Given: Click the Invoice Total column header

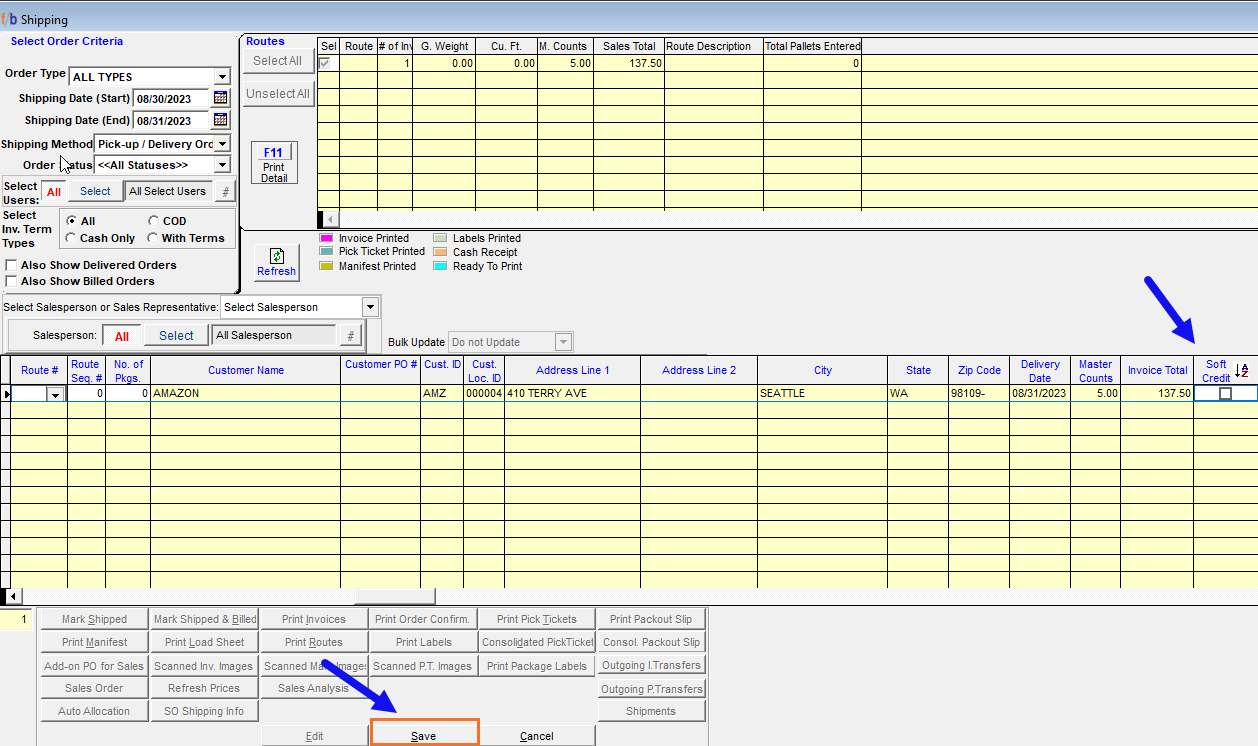Looking at the screenshot, I should [x=1157, y=370].
